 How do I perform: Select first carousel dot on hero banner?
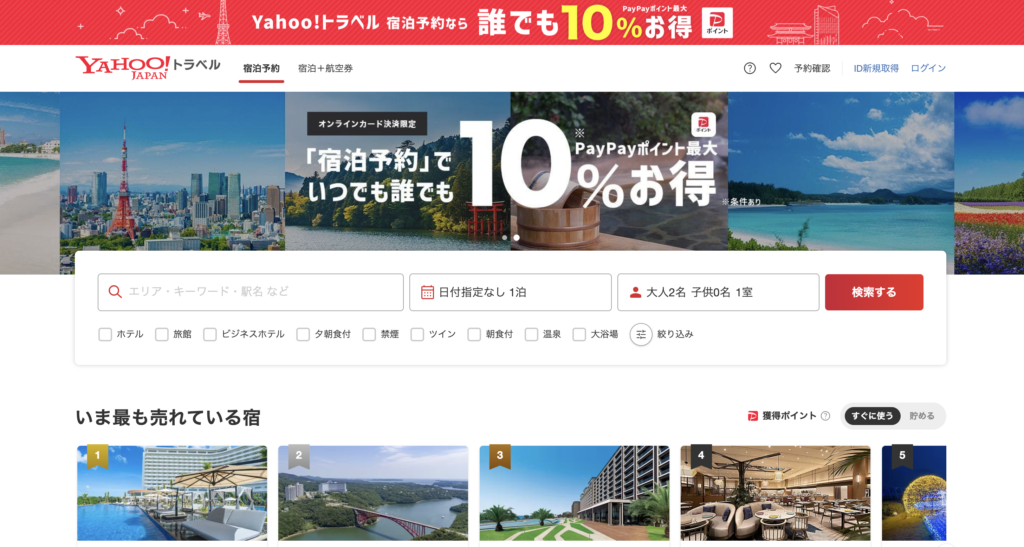[x=504, y=238]
